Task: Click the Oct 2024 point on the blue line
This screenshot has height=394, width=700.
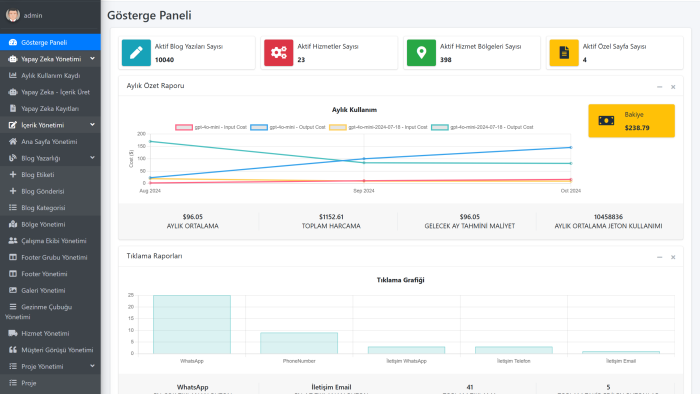Action: point(571,147)
